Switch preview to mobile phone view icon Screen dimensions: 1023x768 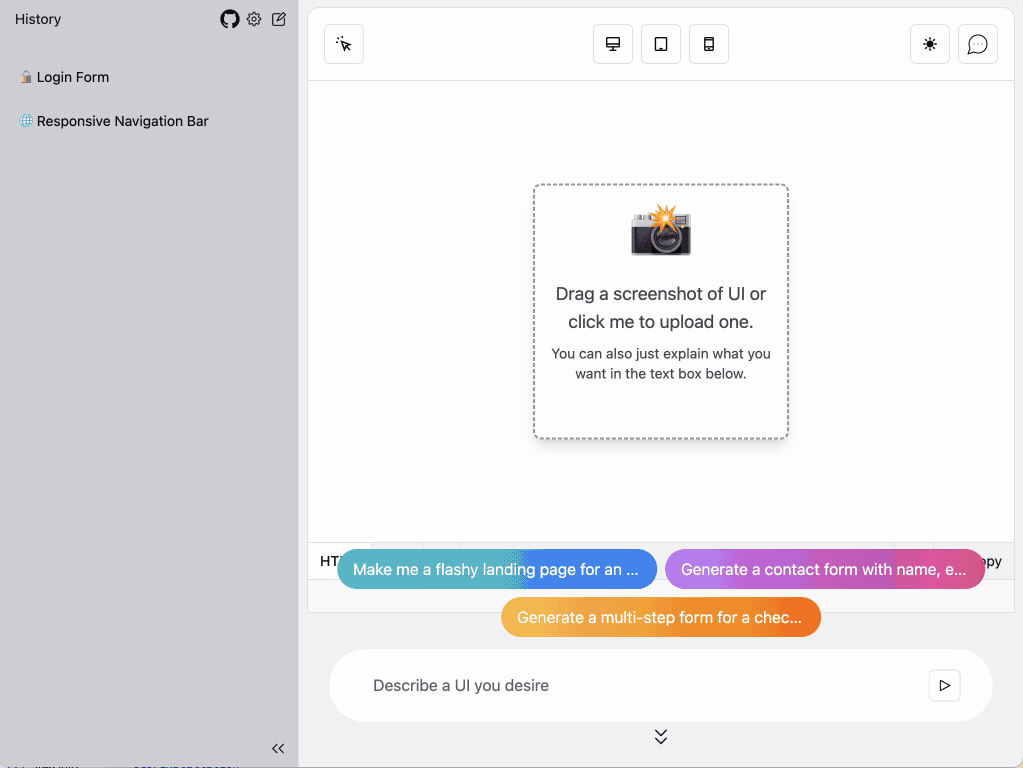coord(708,43)
